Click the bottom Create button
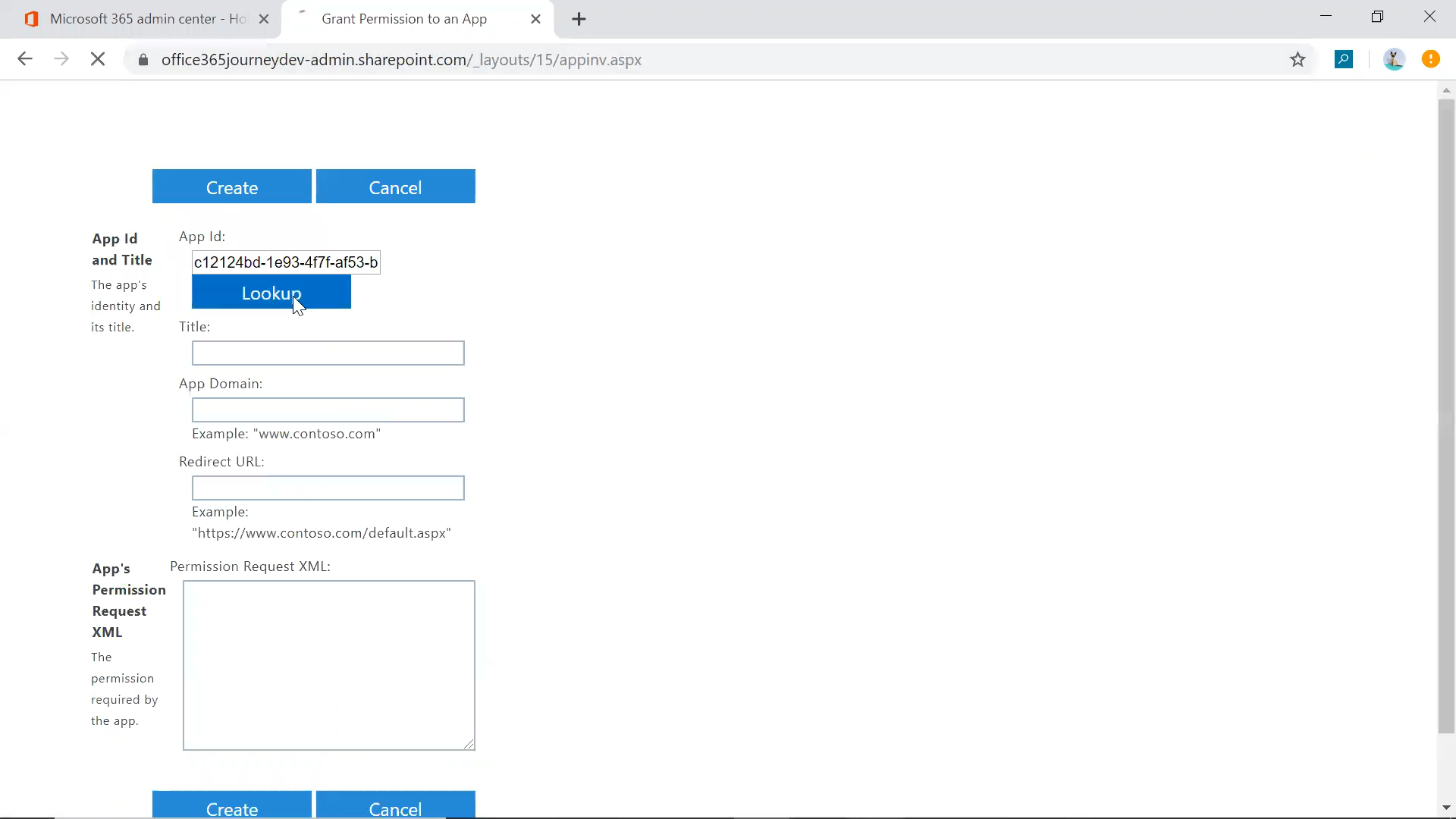Image resolution: width=1456 pixels, height=819 pixels. [232, 805]
